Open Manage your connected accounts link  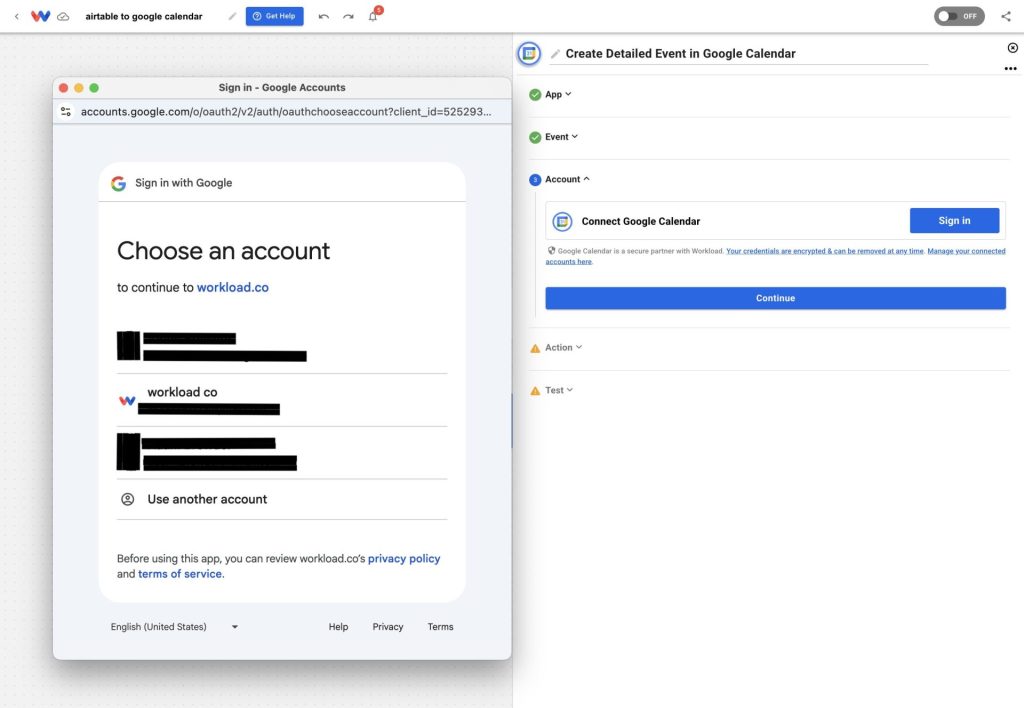coord(966,251)
